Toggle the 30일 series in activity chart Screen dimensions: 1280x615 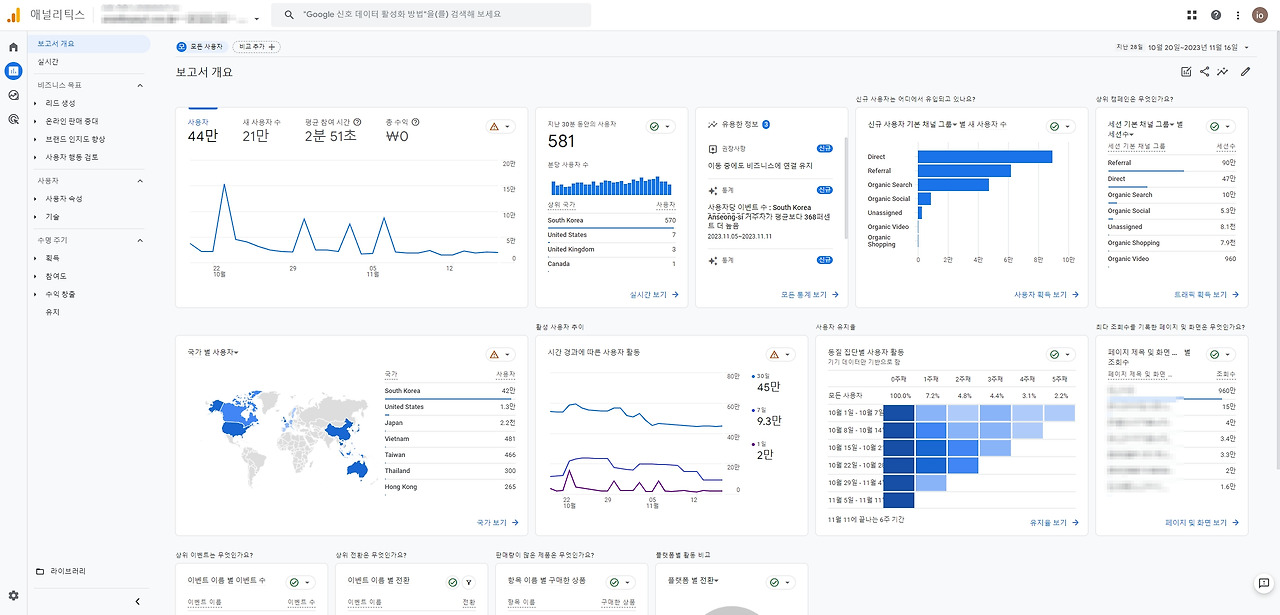click(765, 382)
